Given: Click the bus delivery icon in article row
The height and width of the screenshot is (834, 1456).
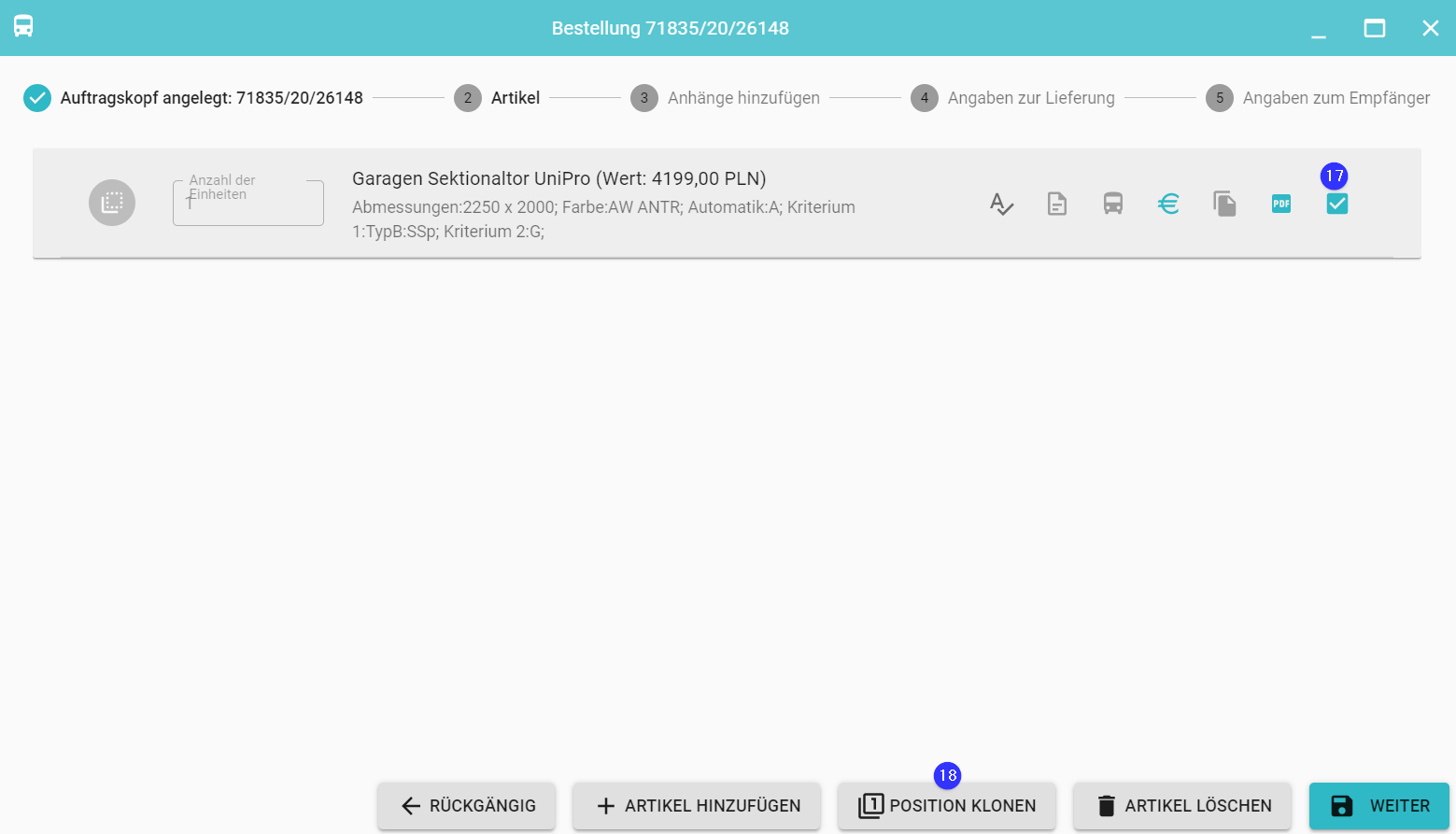Looking at the screenshot, I should 1113,204.
